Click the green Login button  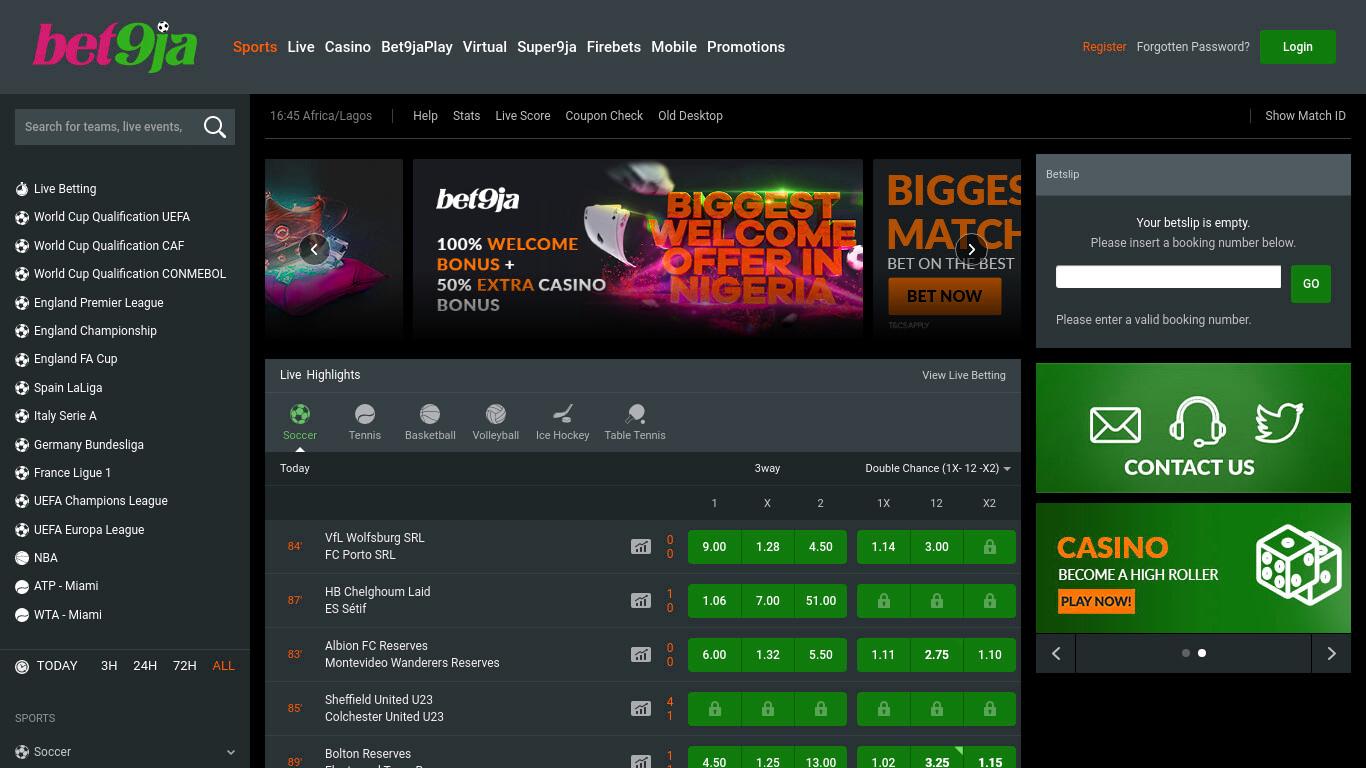coord(1298,47)
